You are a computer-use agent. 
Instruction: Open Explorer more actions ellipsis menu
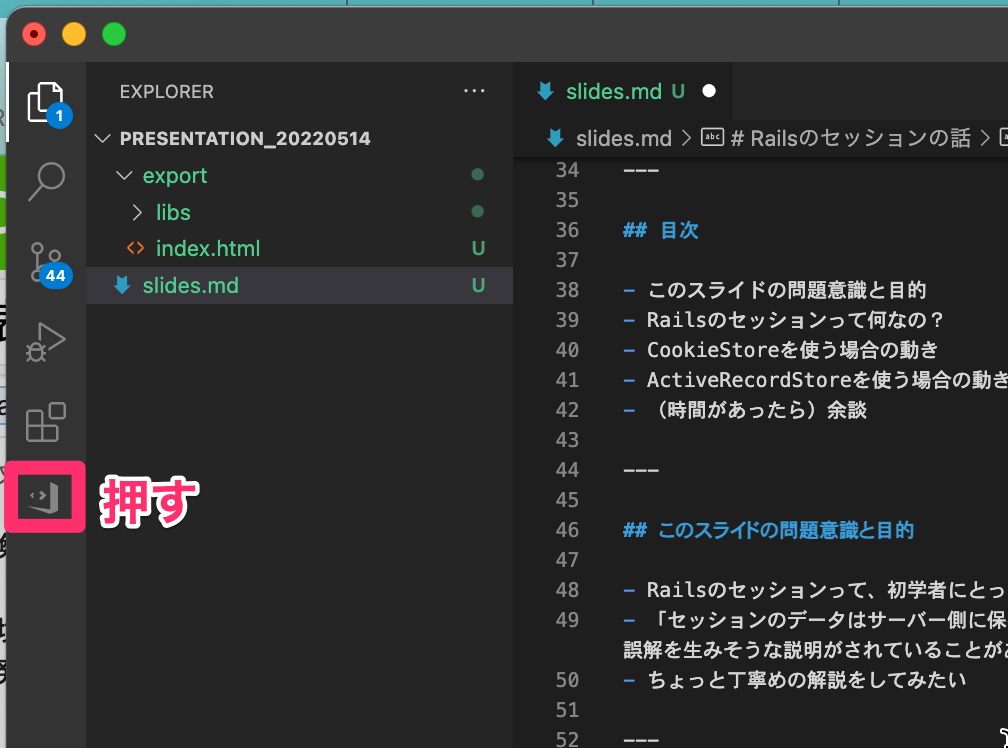coord(474,91)
